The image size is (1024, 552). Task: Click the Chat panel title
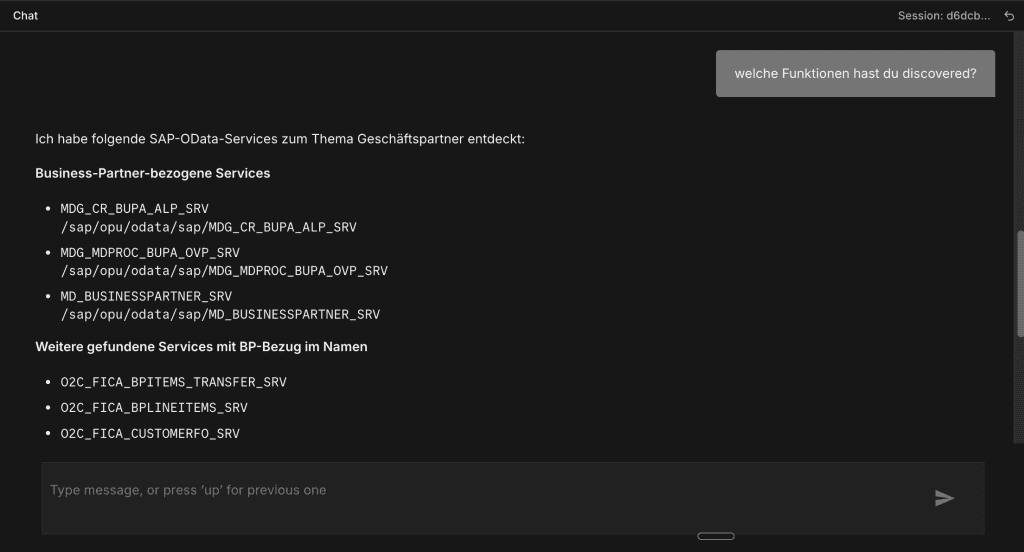[25, 16]
